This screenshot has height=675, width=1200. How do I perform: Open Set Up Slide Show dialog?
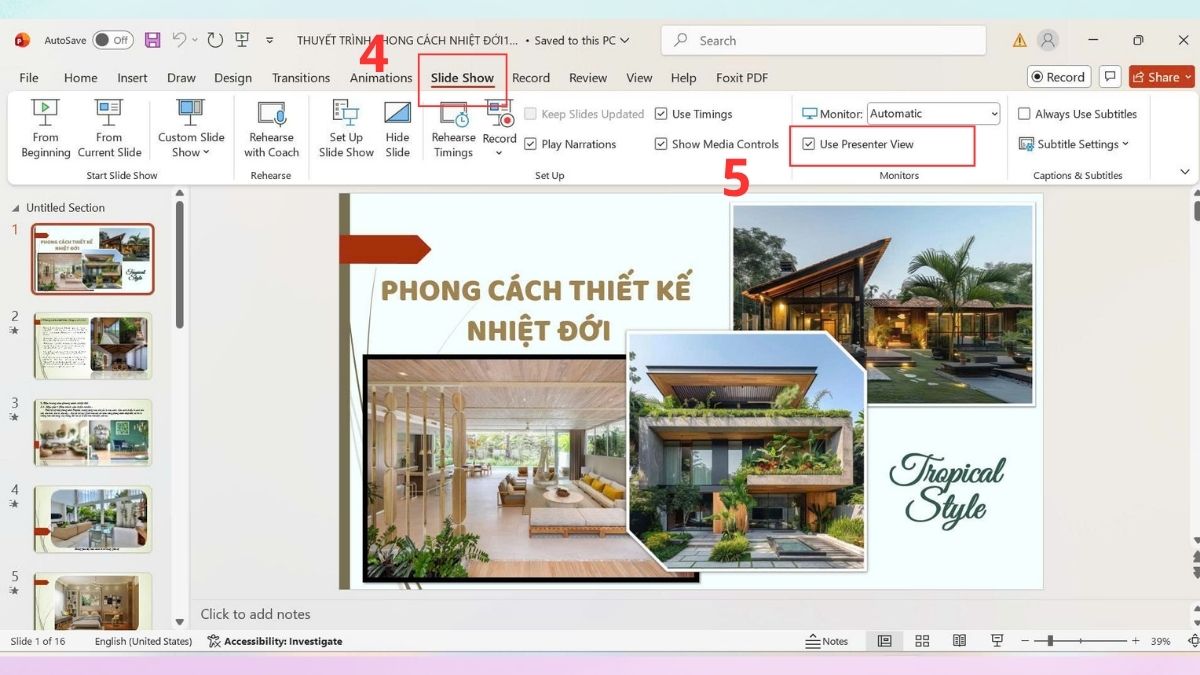pyautogui.click(x=346, y=129)
